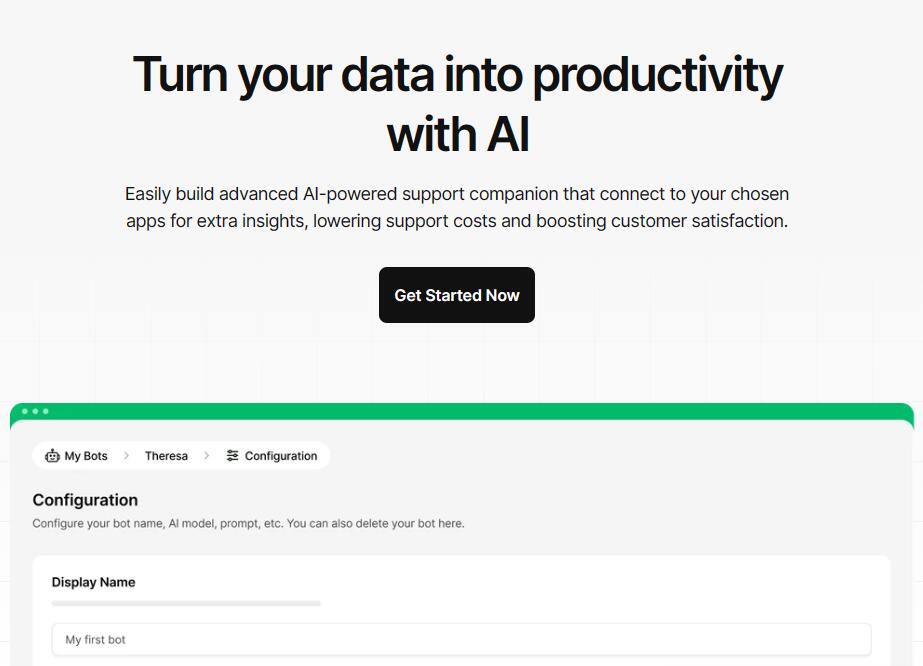Viewport: 923px width, 666px height.
Task: Click the robot icon beside My Bots
Action: click(x=52, y=456)
